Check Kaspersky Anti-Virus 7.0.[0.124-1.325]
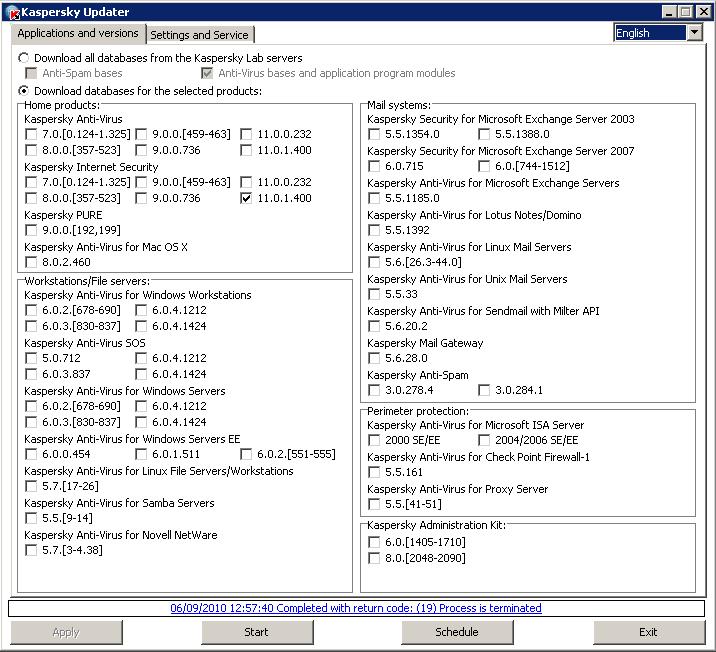Screen dimensions: 716x652 [31, 134]
